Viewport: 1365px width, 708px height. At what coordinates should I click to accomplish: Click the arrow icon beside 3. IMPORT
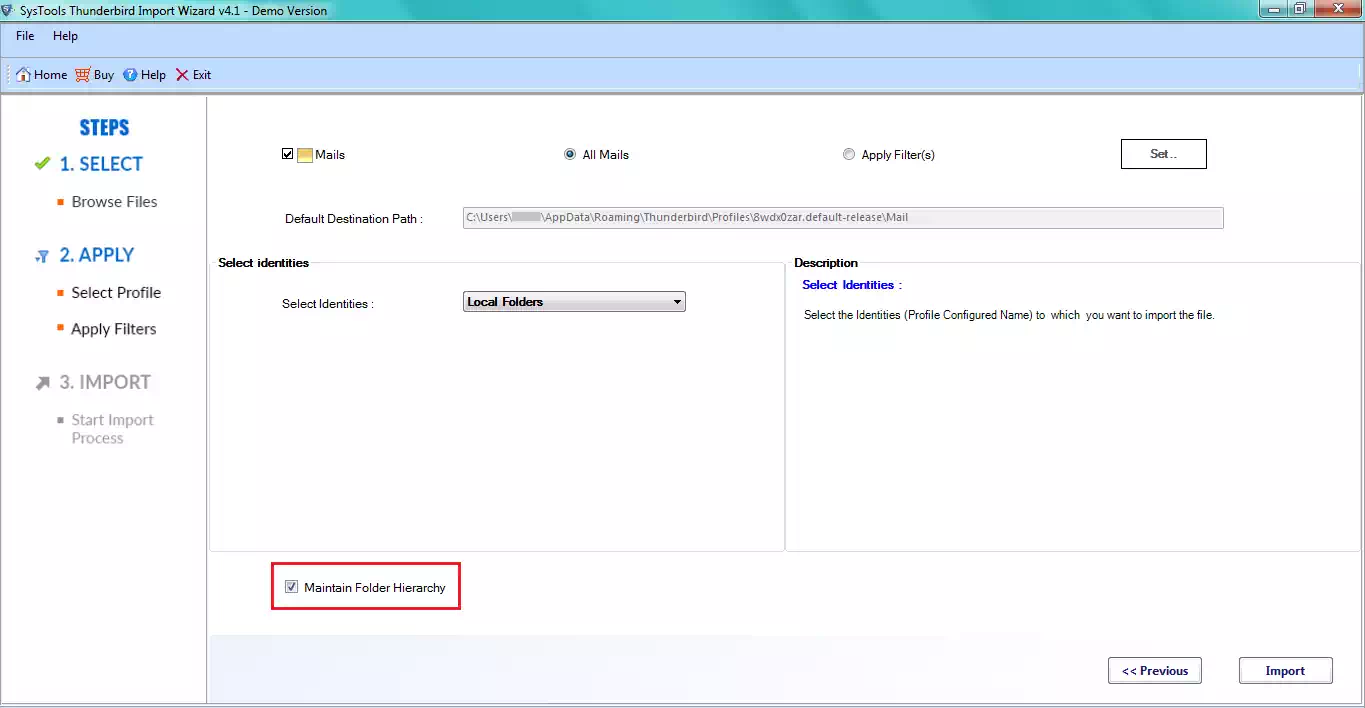(x=42, y=383)
